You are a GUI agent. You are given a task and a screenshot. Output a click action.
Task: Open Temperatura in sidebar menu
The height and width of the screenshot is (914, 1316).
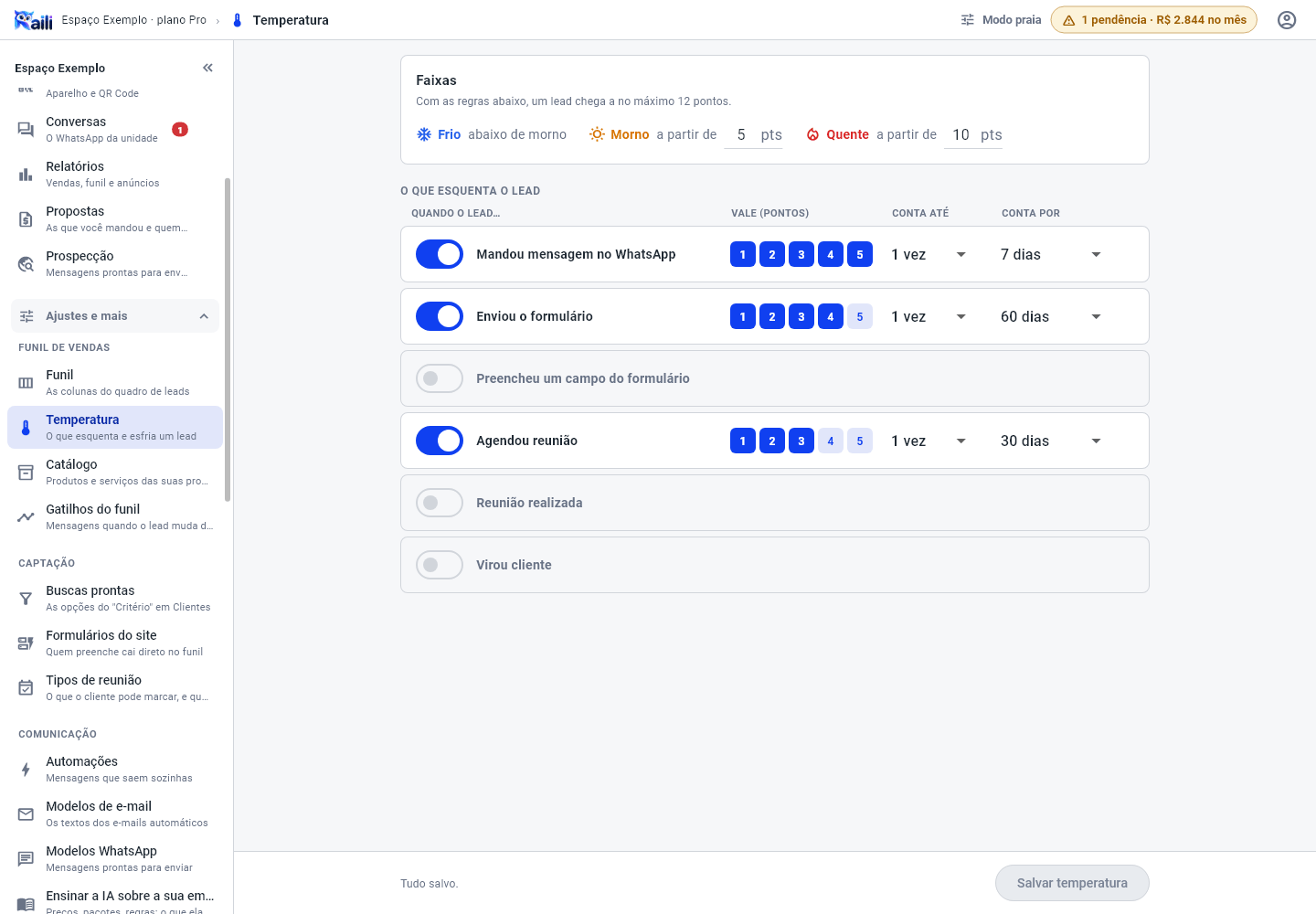point(115,428)
